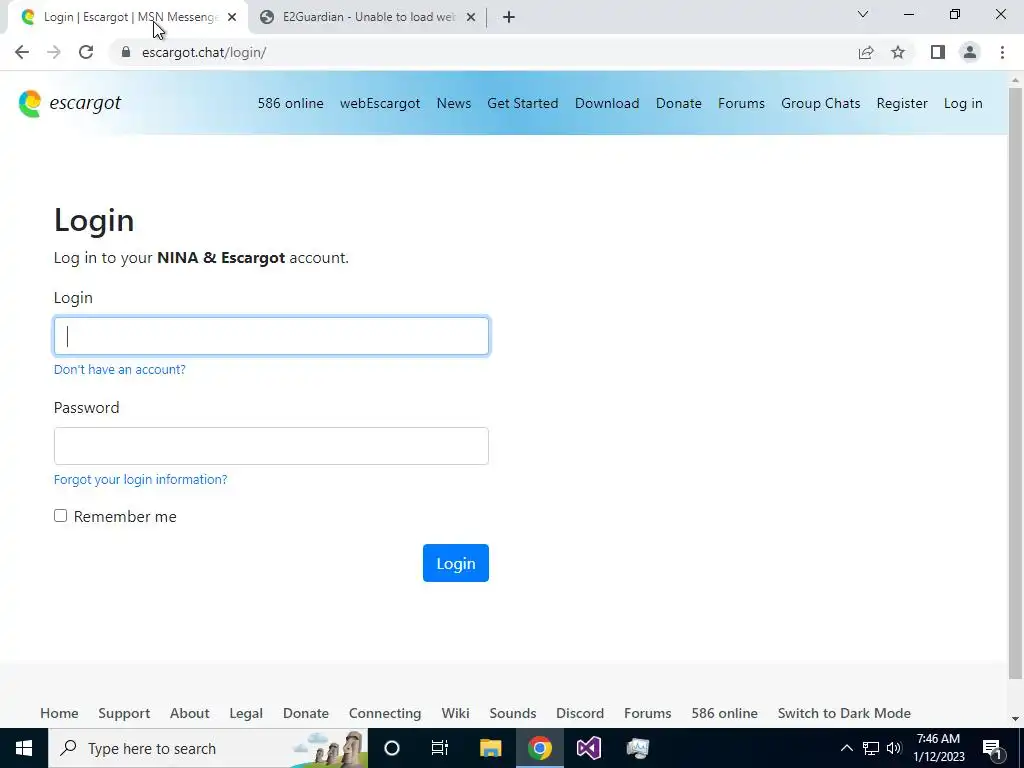Screen dimensions: 1024x768
Task: Open the Windows Start button
Action: (x=24, y=748)
